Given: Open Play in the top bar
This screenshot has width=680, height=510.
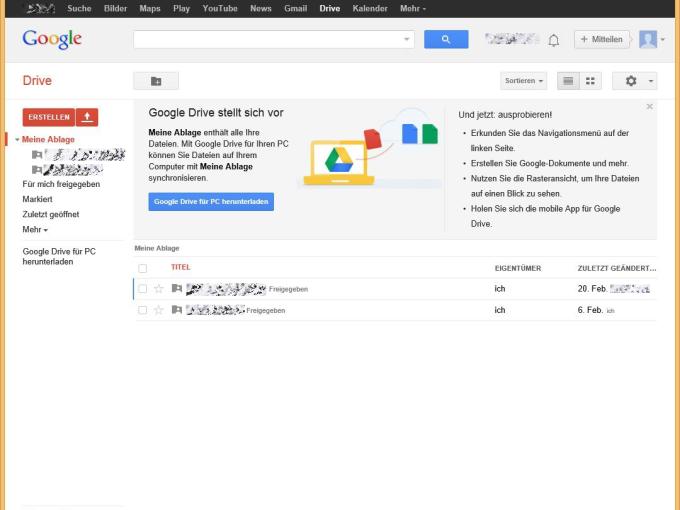Looking at the screenshot, I should click(181, 9).
